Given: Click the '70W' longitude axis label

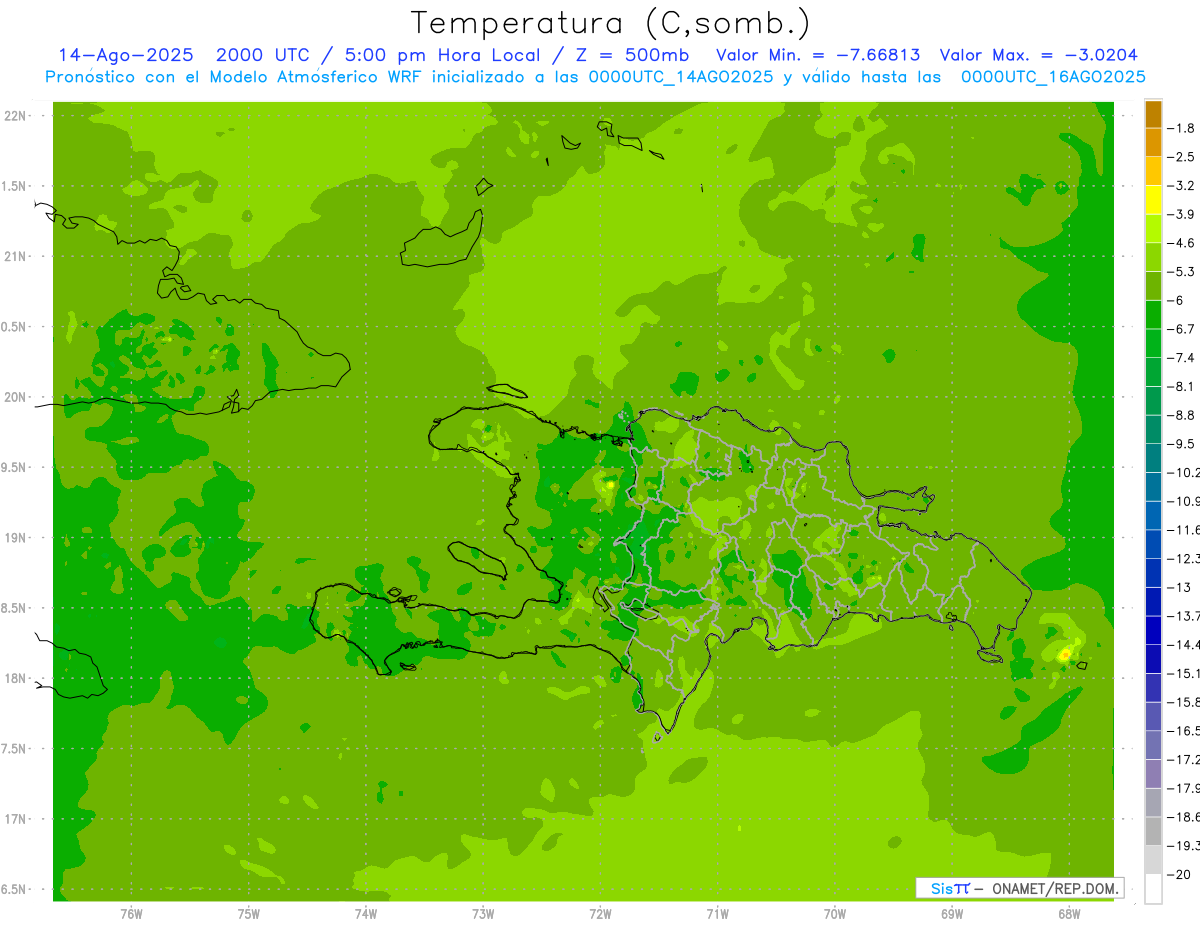Looking at the screenshot, I should tap(834, 913).
